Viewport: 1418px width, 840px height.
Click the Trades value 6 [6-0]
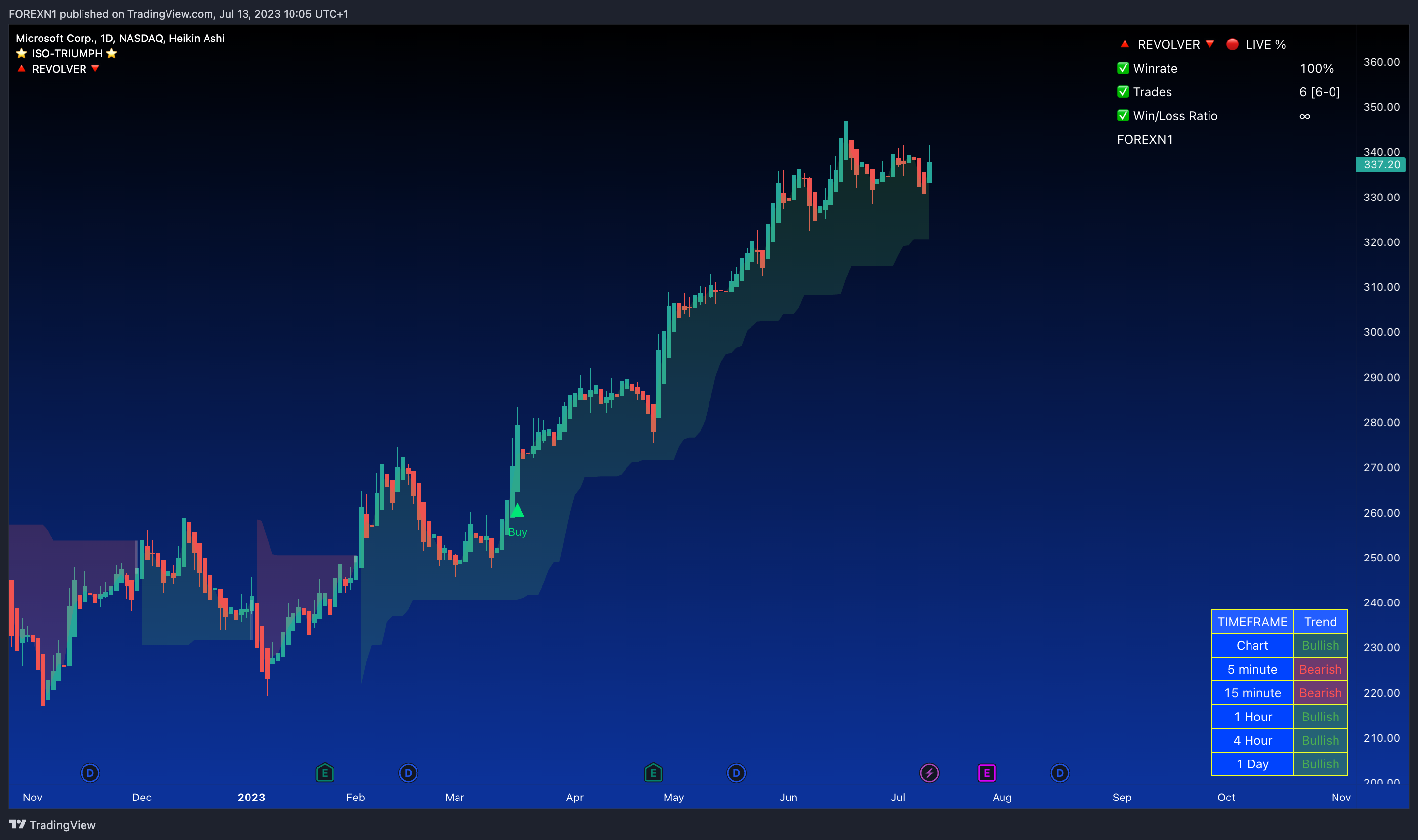click(x=1320, y=92)
